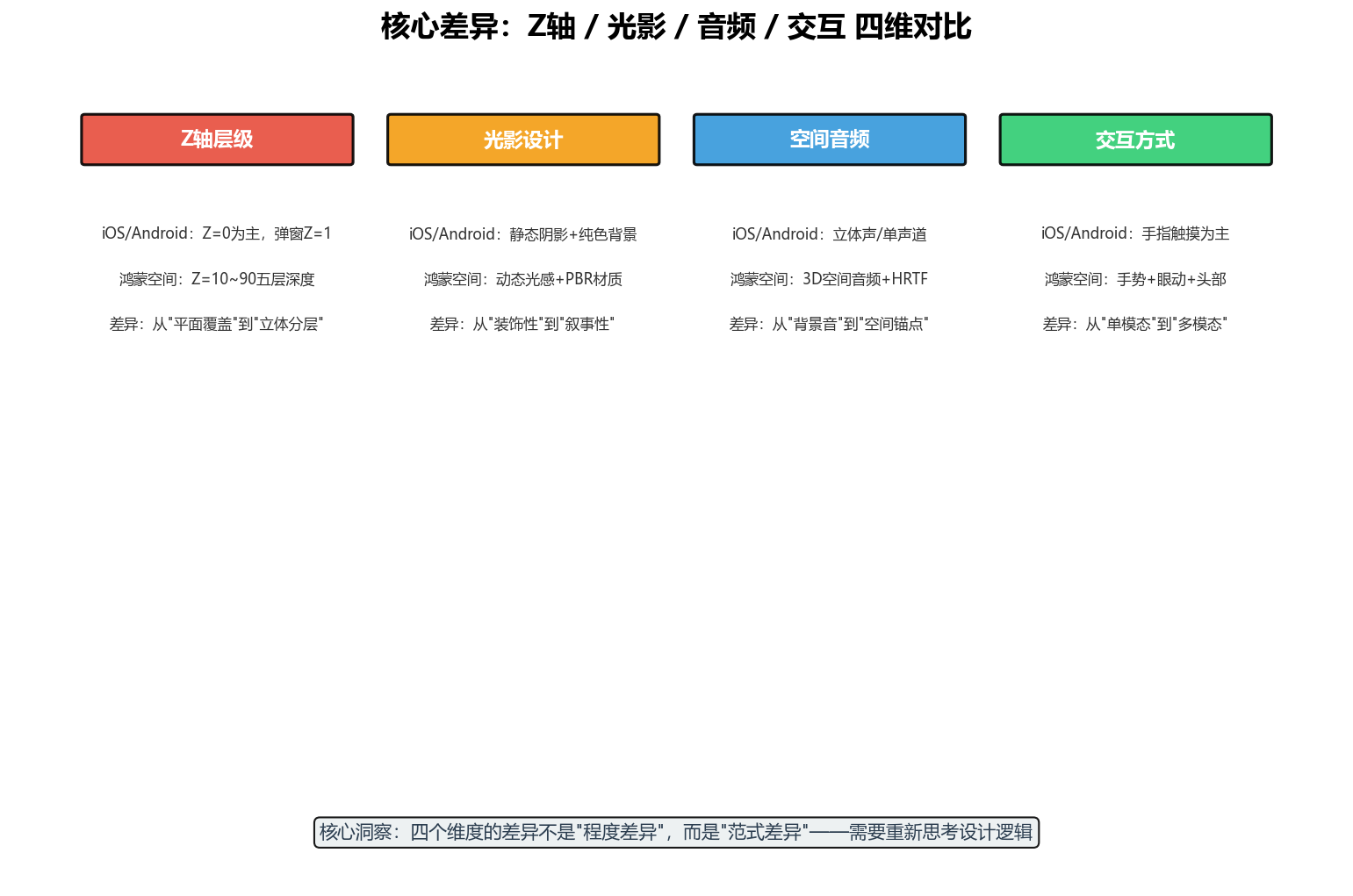Select text iOS/Android：静态阴影+纯色背景
The image size is (1353, 896).
tap(523, 234)
